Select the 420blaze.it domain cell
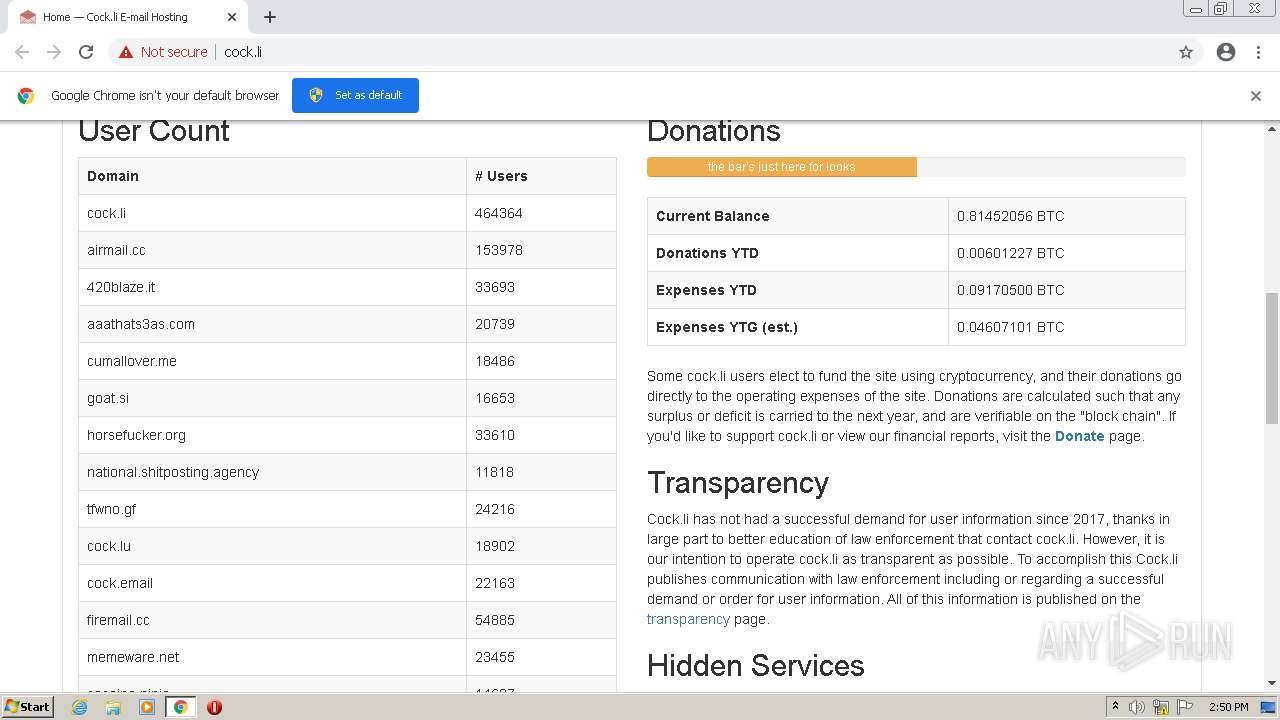 272,287
